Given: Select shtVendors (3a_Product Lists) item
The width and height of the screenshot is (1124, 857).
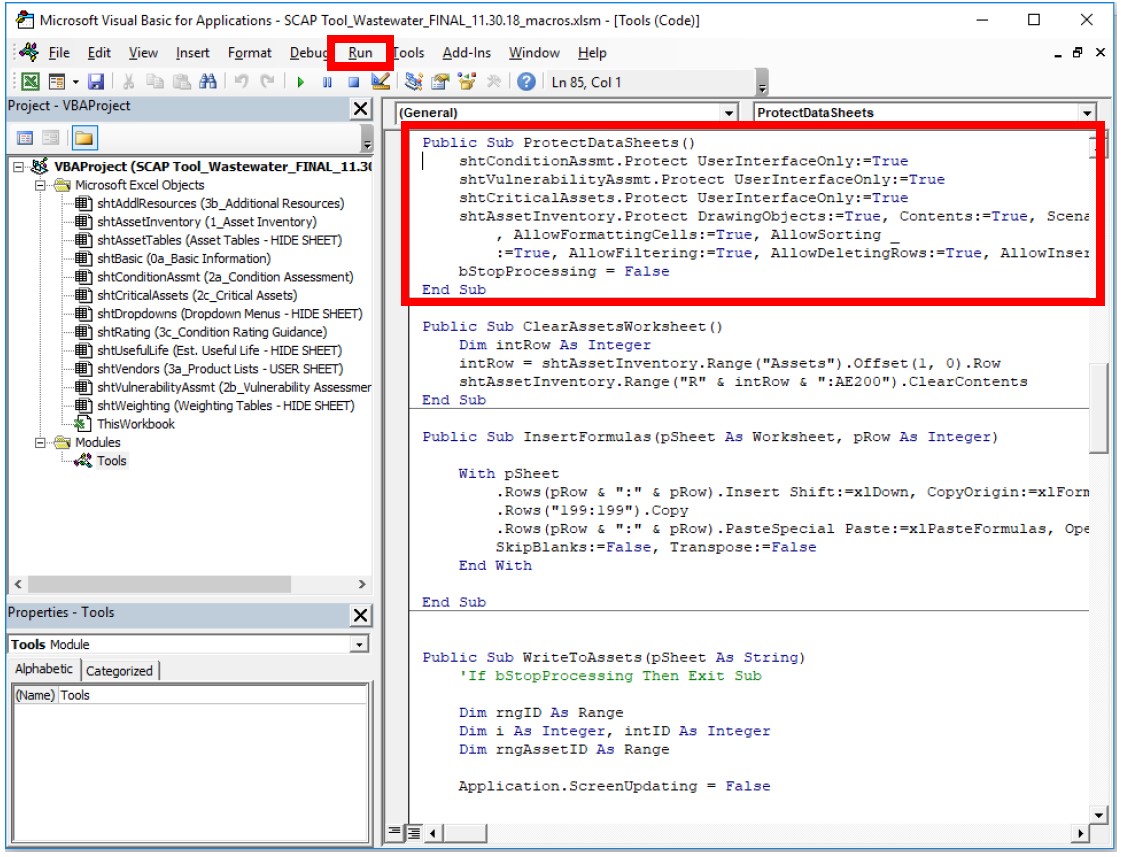Looking at the screenshot, I should [x=219, y=369].
